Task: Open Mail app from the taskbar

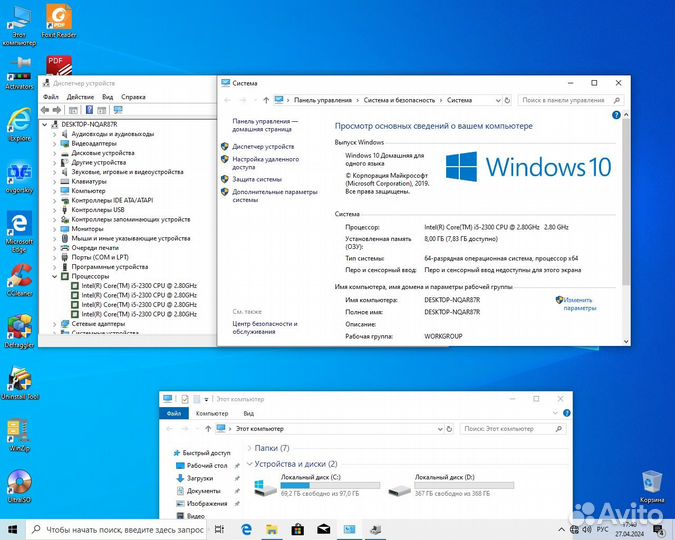Action: 324,529
